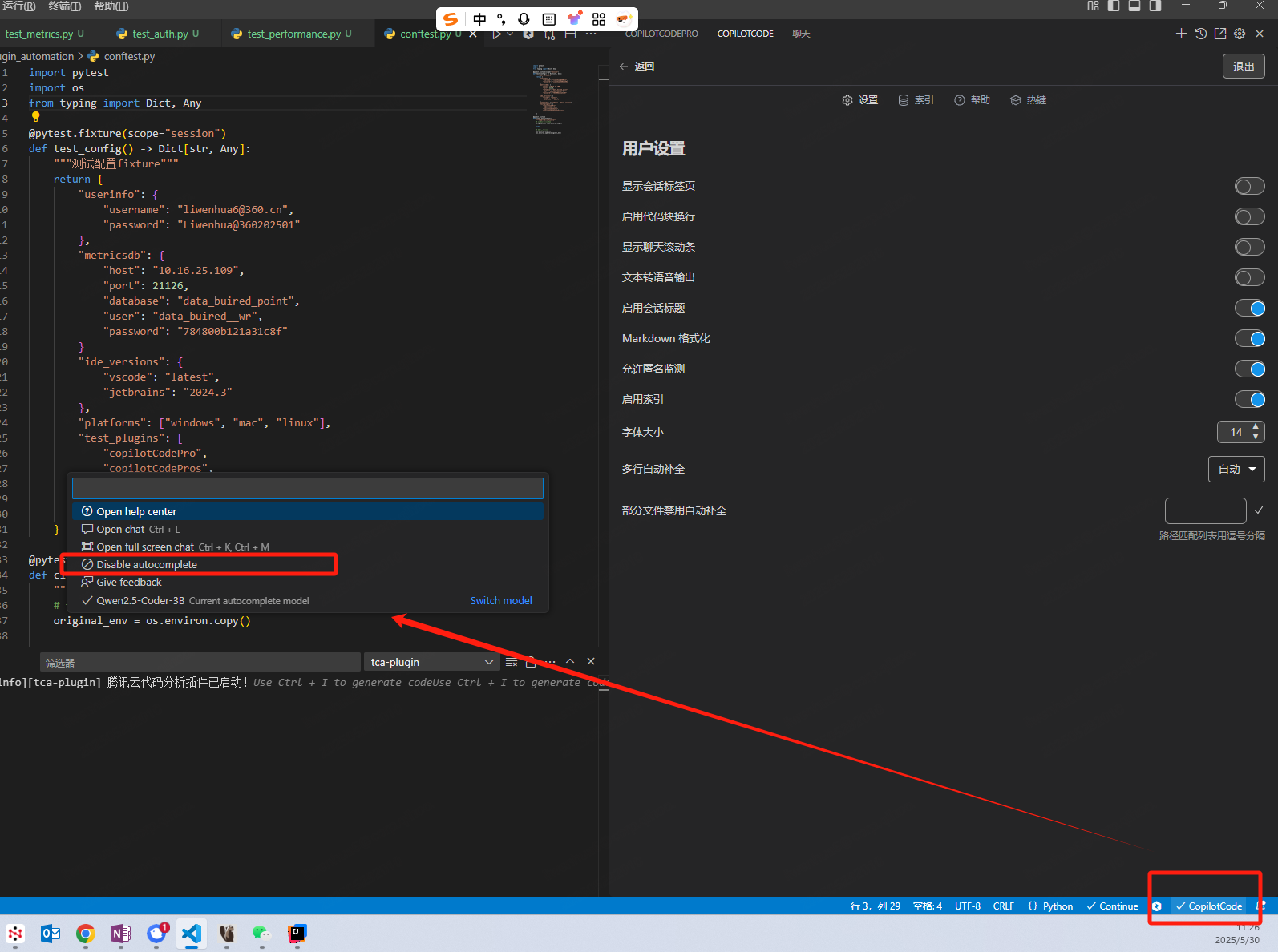
Task: Click the 部分文件禁用自动补全 input field
Action: 1205,510
